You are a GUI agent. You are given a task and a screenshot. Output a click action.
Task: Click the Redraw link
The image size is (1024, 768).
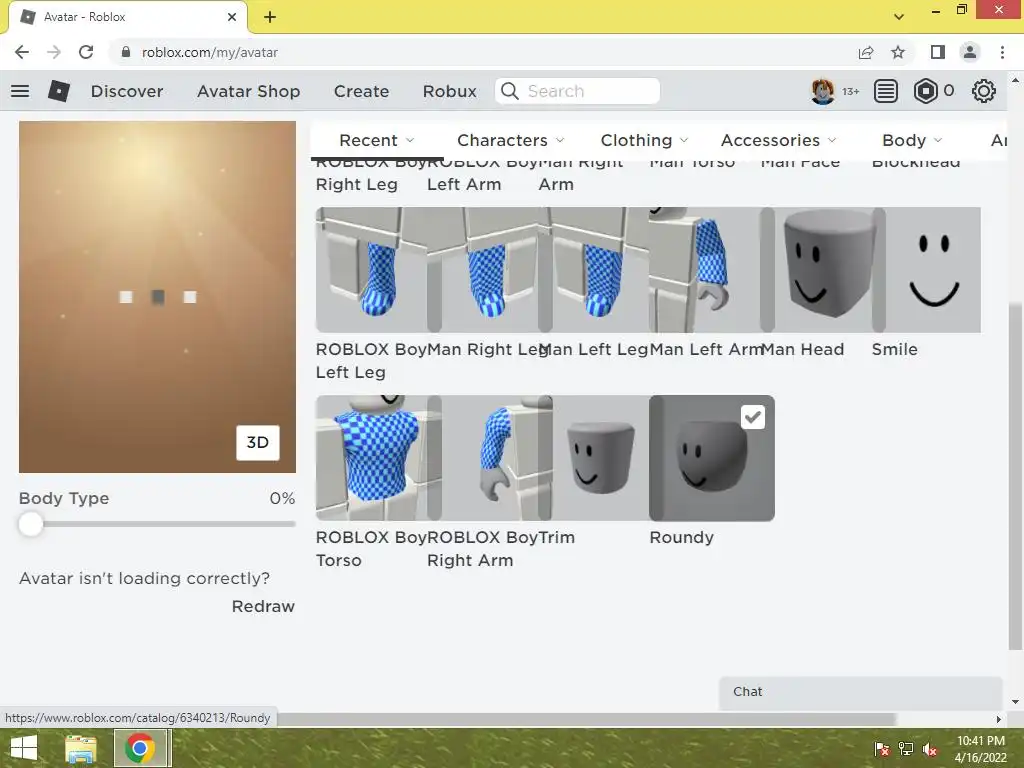point(263,606)
